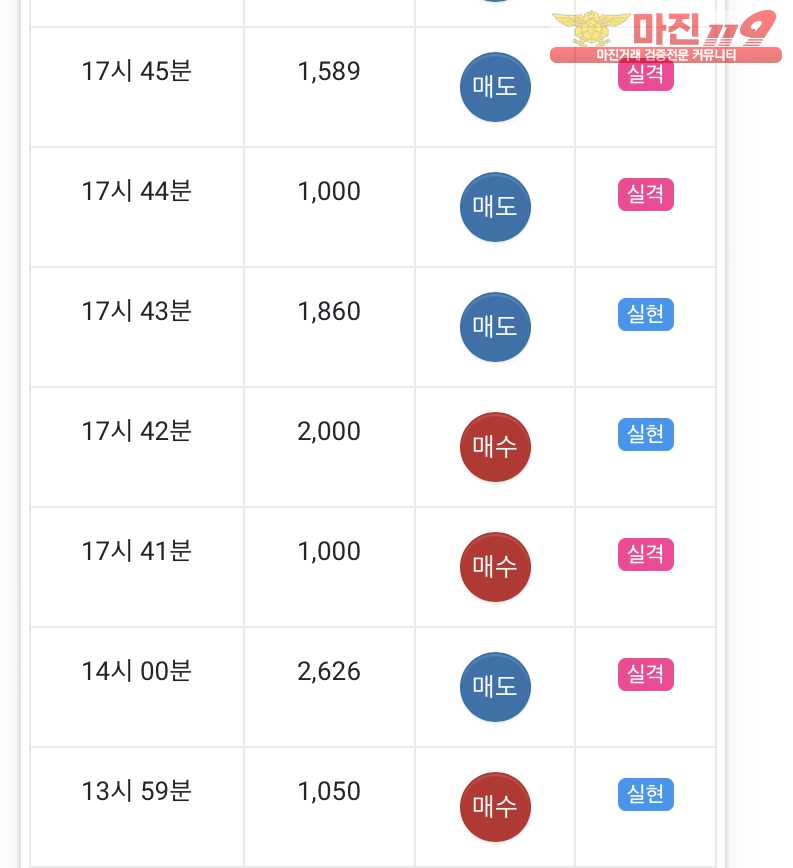
Task: Click the amount 2,000 in 17시 42분 row
Action: click(x=329, y=431)
